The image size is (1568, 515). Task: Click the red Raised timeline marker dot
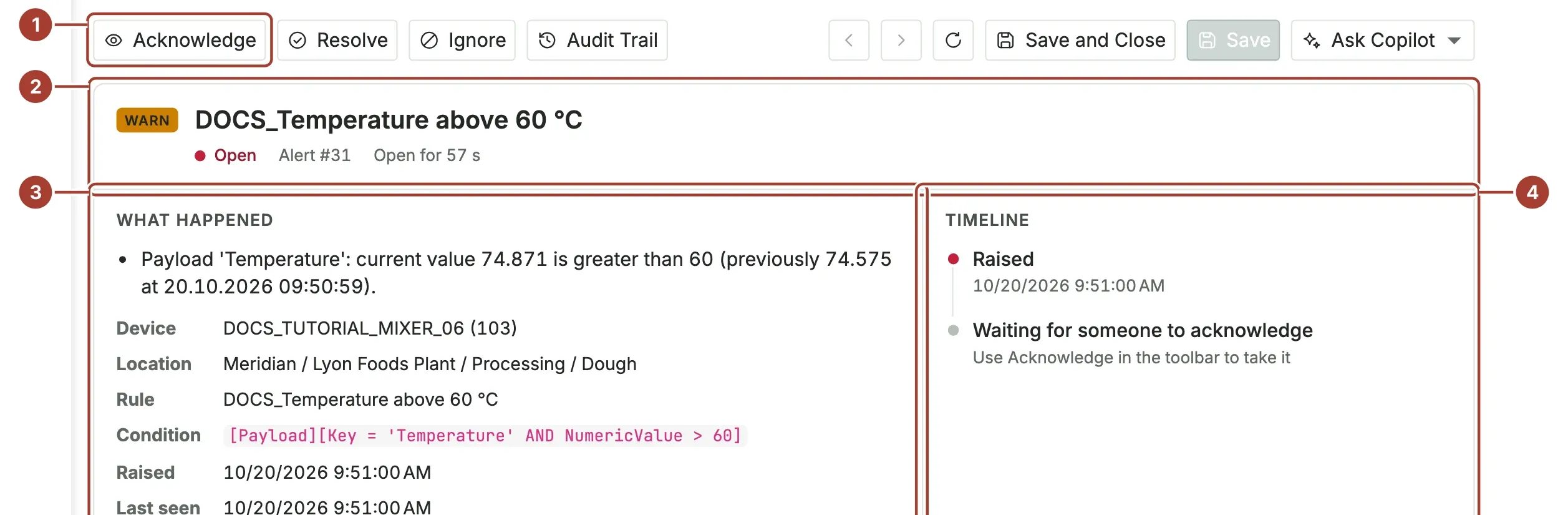[953, 258]
